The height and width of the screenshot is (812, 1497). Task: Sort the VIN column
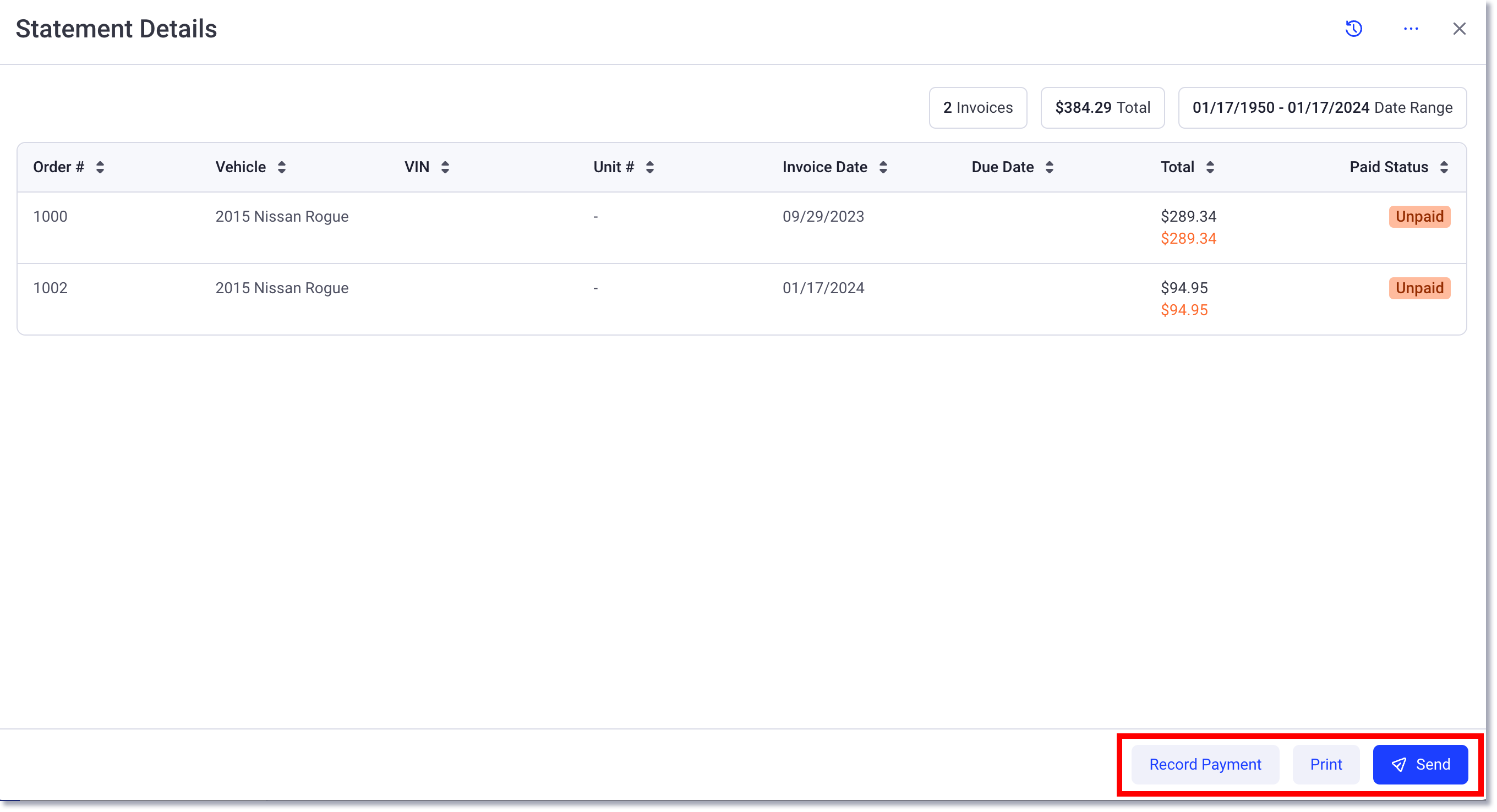coord(445,167)
